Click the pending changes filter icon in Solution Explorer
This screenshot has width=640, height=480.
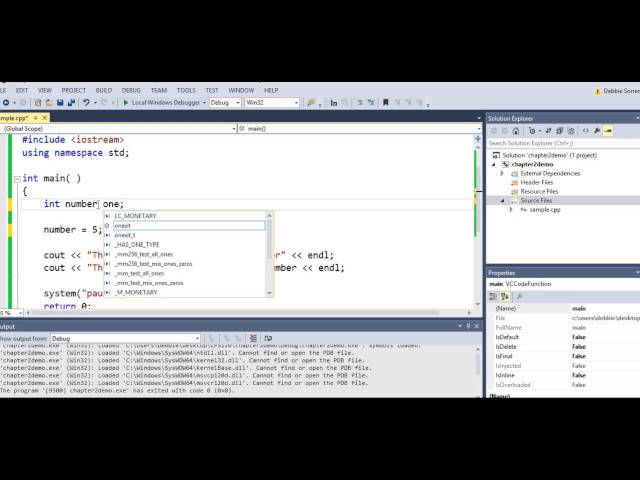pos(531,131)
